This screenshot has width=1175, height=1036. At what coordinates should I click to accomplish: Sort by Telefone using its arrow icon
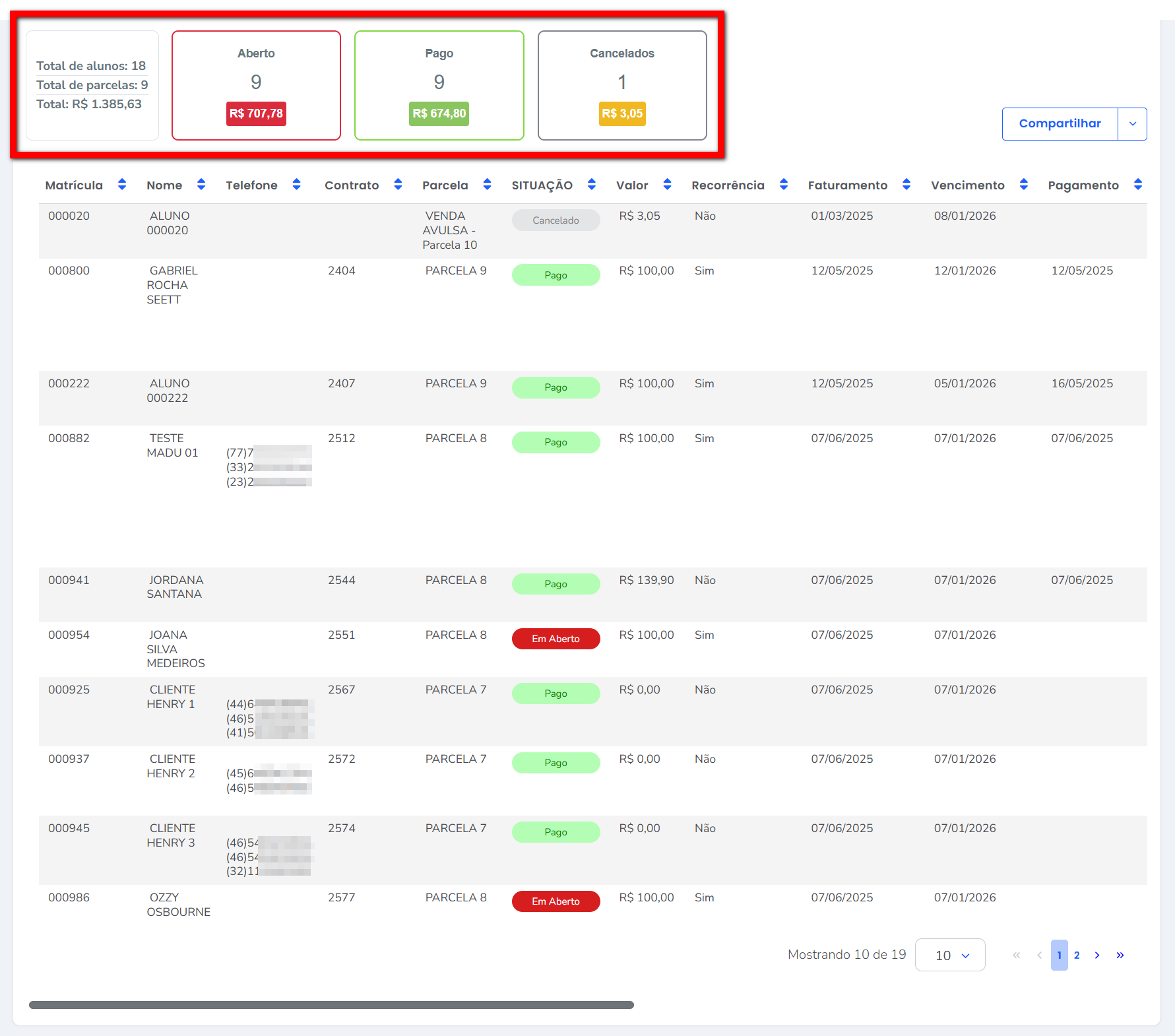297,185
